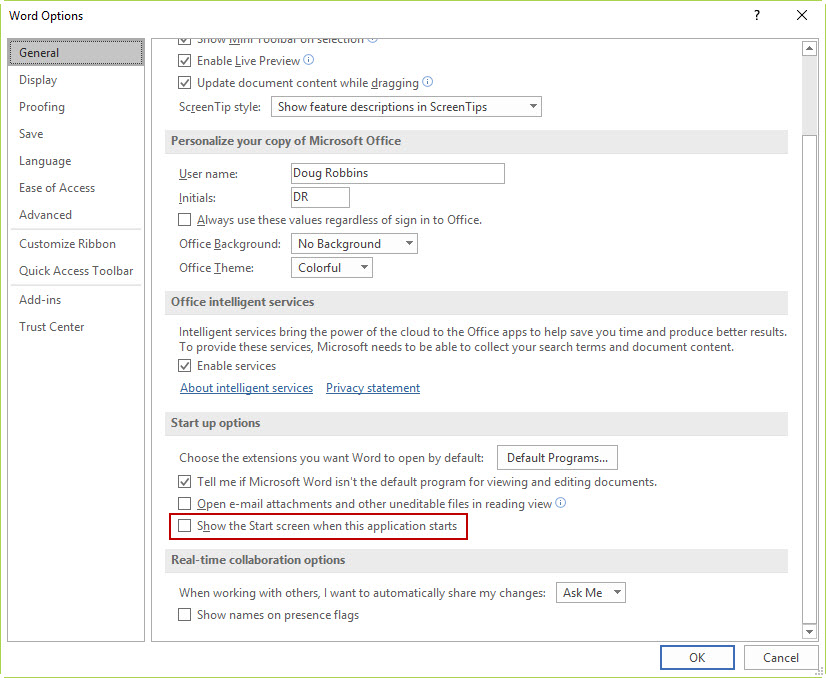
Task: Expand the Office Background dropdown
Action: coord(354,244)
